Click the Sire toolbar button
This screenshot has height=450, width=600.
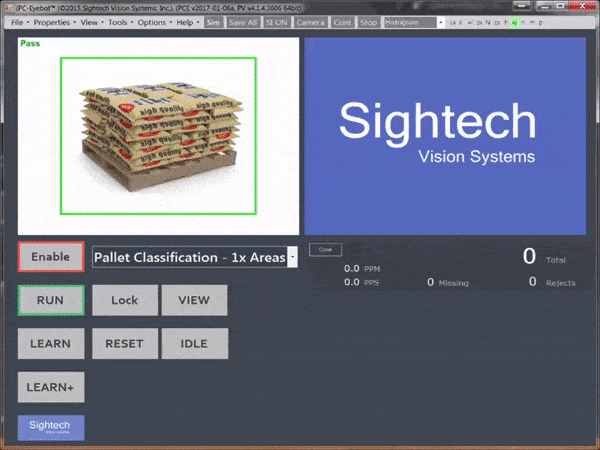coord(213,21)
